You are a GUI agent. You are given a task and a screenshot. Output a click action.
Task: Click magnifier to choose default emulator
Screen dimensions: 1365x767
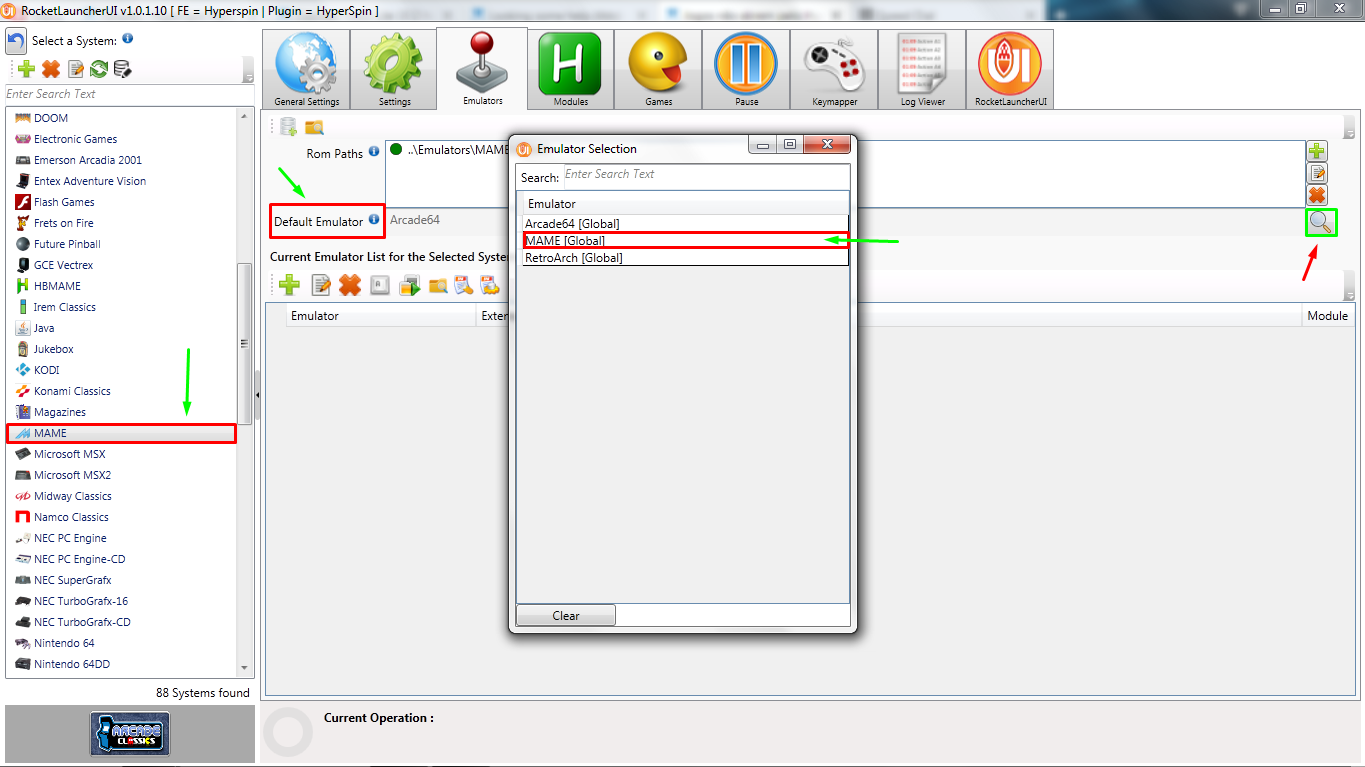[x=1320, y=223]
